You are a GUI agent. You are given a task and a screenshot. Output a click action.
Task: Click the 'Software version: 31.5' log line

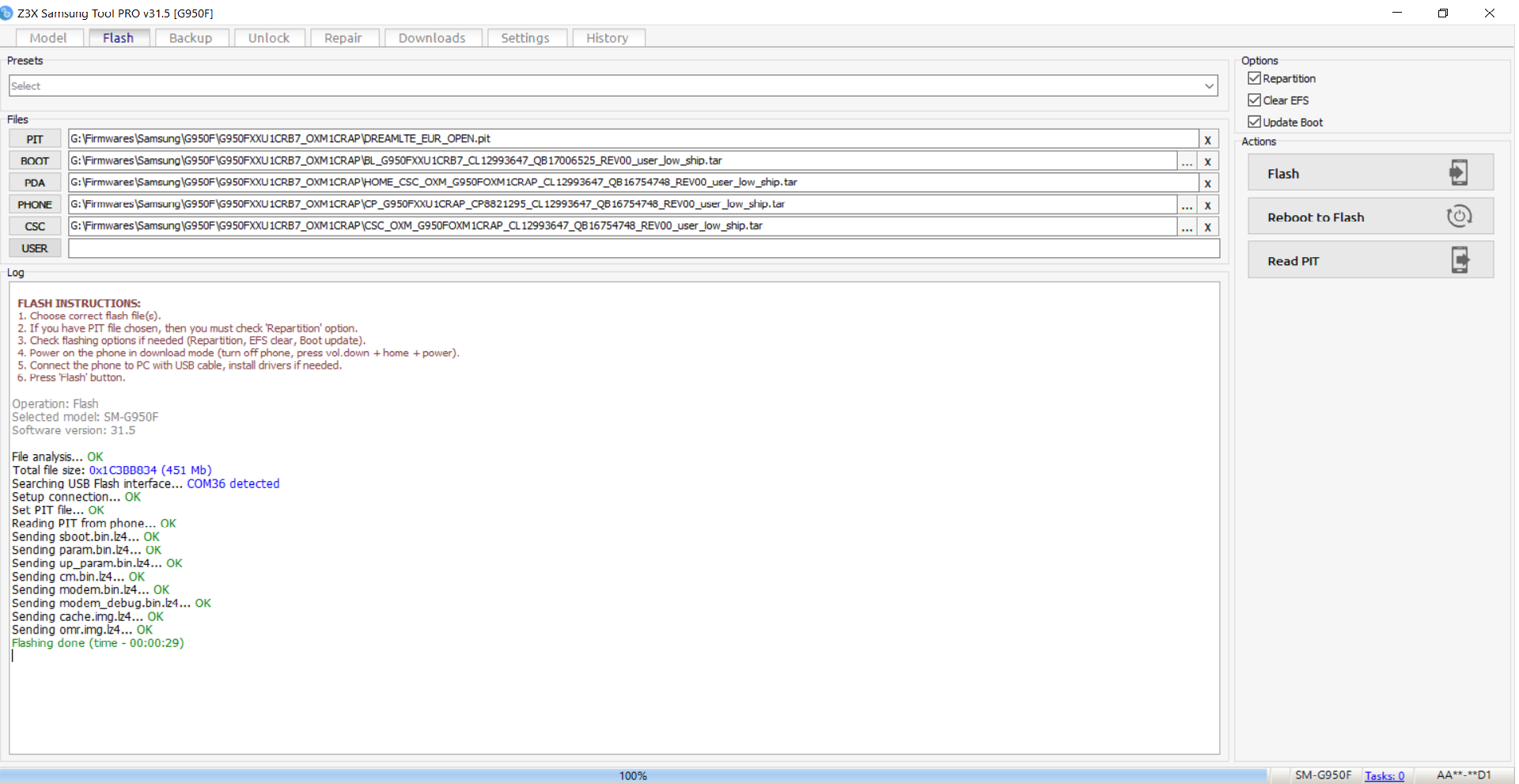tap(74, 430)
